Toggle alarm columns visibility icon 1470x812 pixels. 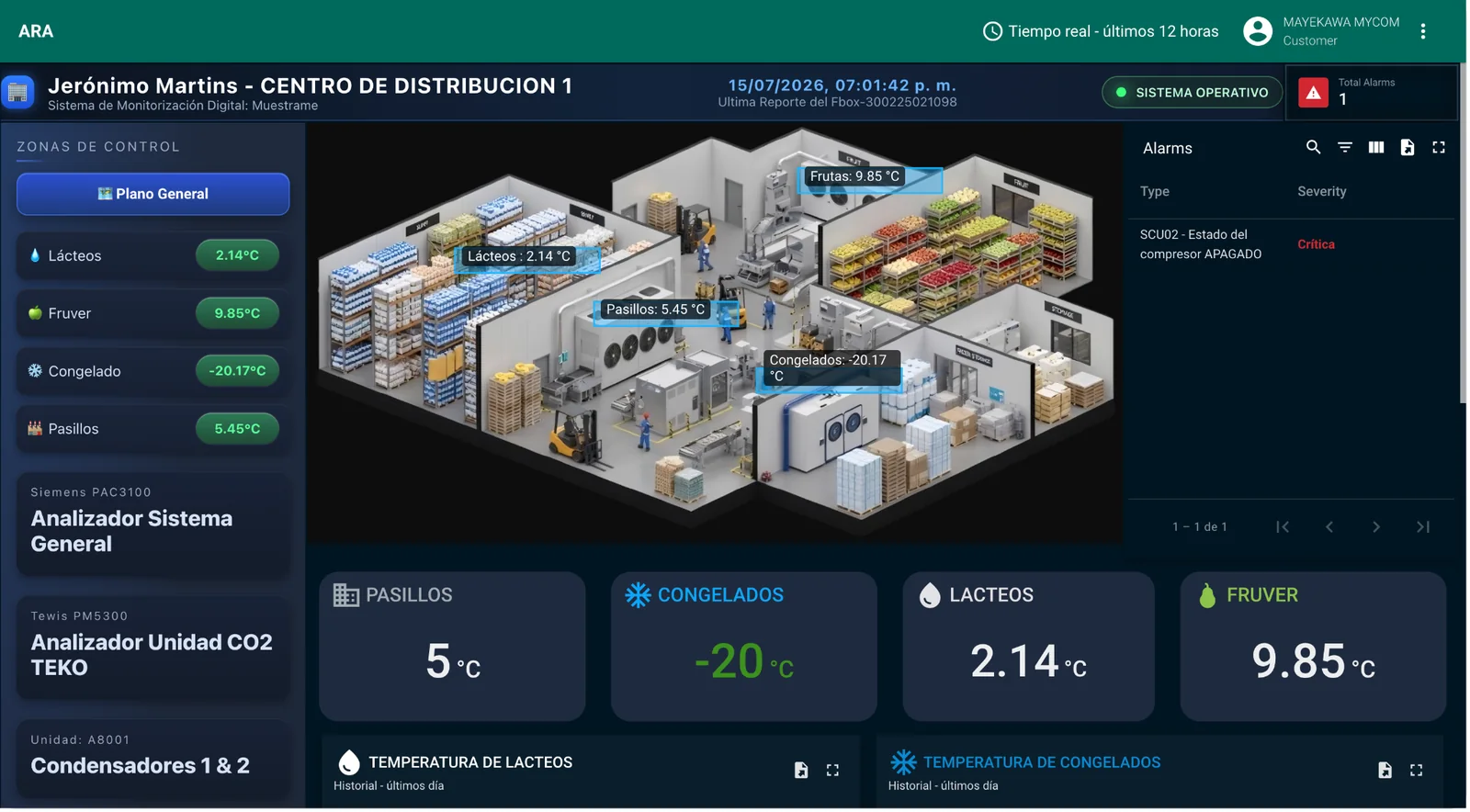tap(1375, 147)
